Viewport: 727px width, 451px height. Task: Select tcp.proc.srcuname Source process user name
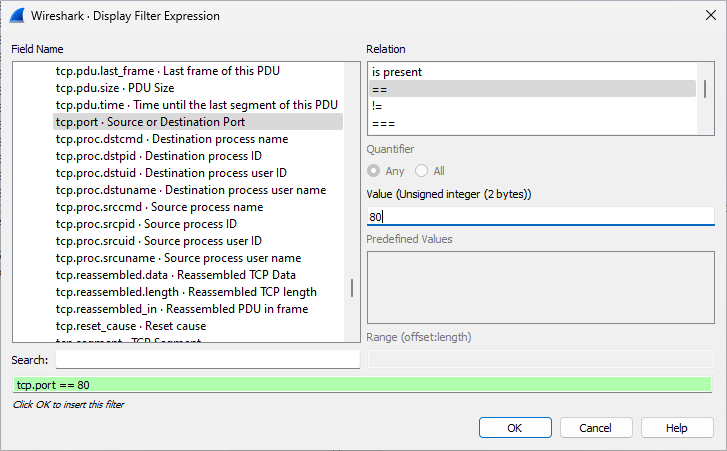[198, 258]
